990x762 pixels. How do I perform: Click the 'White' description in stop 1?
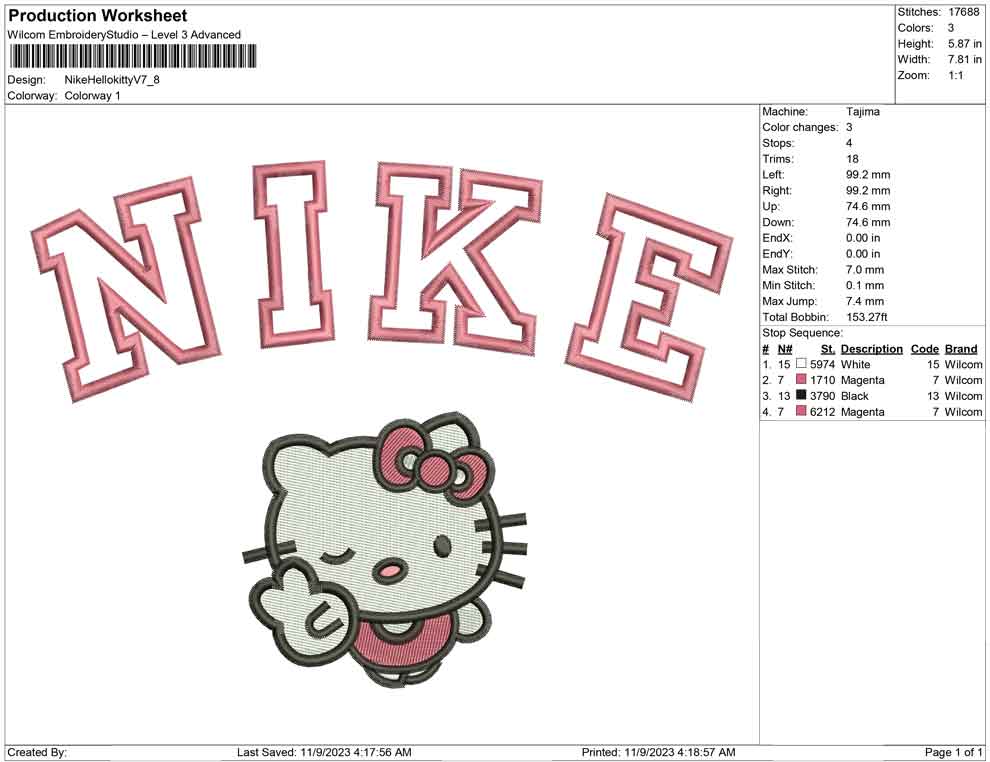point(856,364)
